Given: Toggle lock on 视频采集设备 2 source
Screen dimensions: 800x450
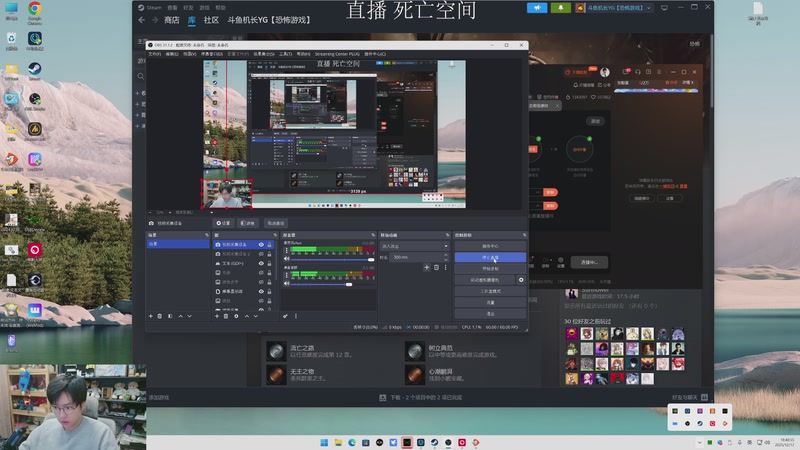Looking at the screenshot, I should [x=269, y=254].
